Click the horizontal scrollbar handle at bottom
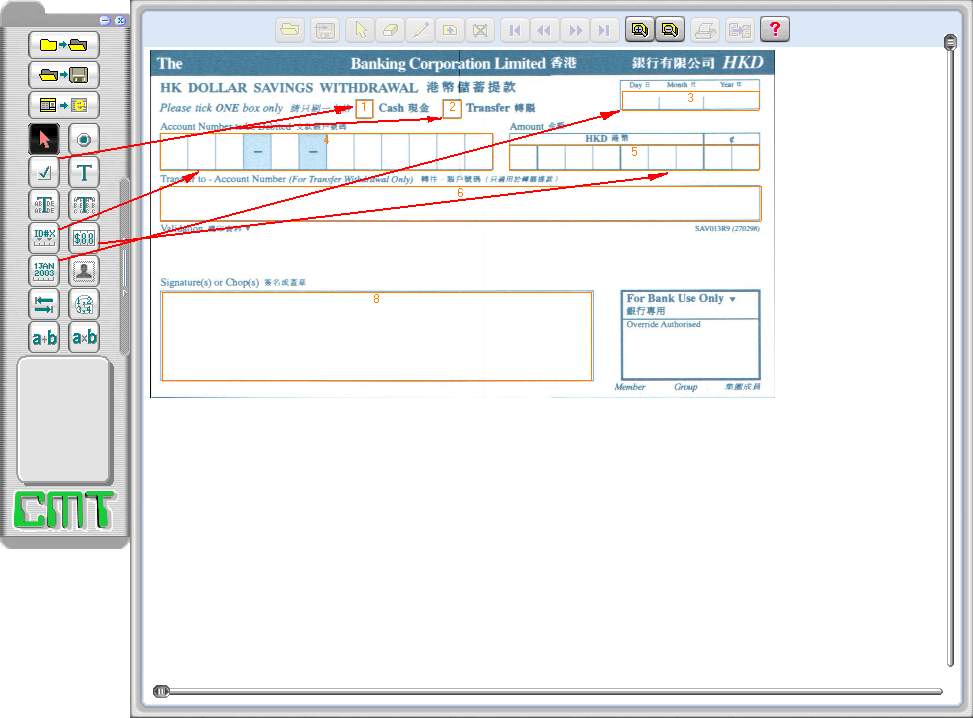The height and width of the screenshot is (718, 973). coord(161,691)
